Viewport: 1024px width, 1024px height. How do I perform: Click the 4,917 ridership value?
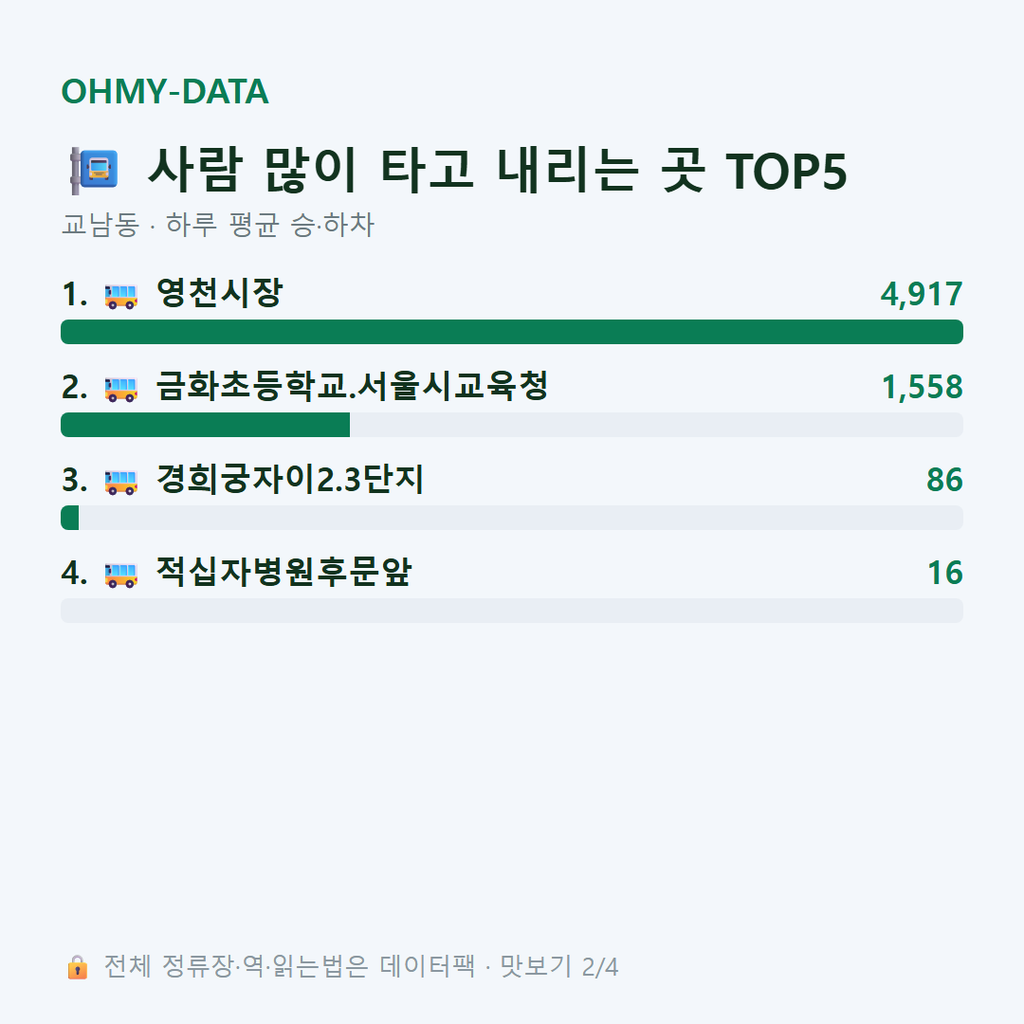pos(921,294)
